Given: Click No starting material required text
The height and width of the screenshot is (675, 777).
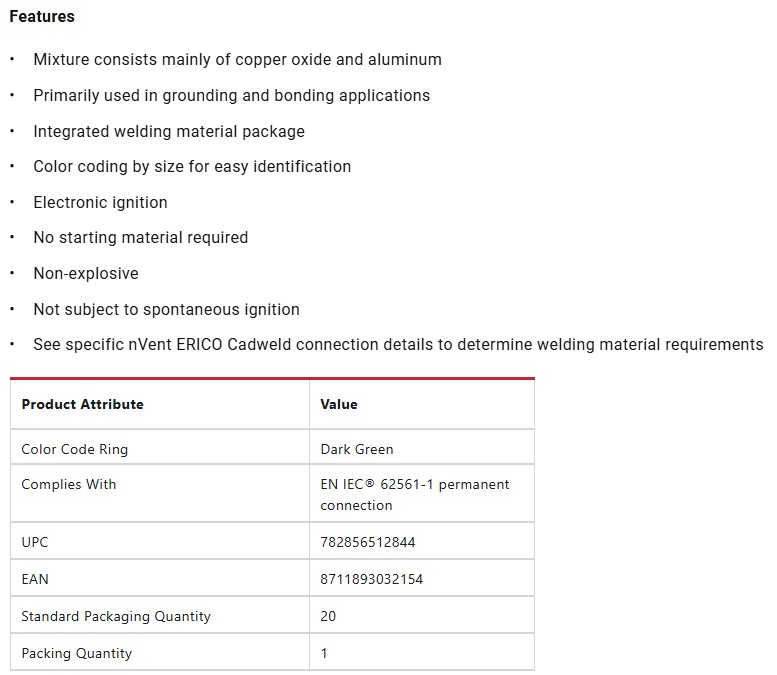Looking at the screenshot, I should coord(140,237).
